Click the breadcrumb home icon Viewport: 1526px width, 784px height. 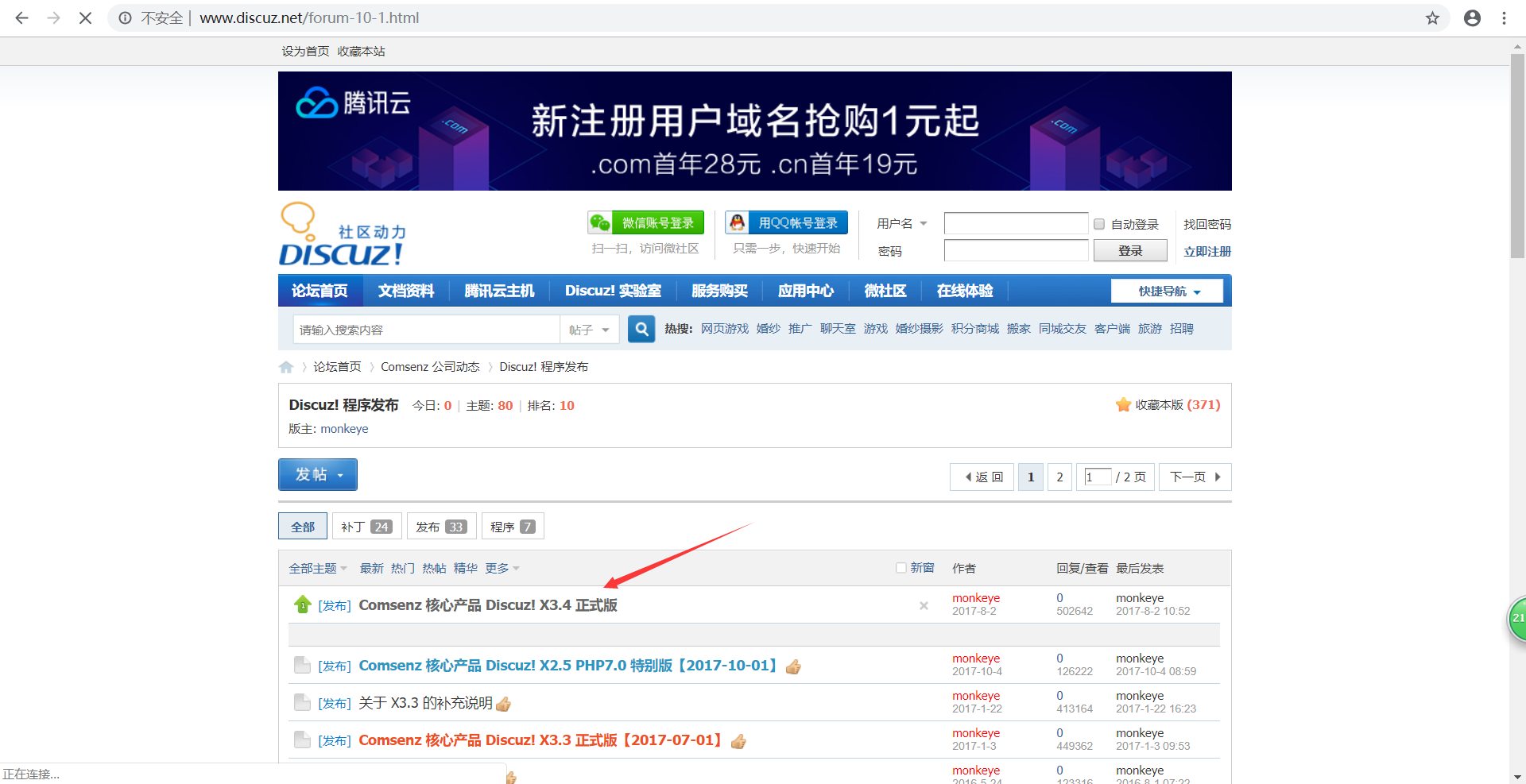[x=286, y=367]
